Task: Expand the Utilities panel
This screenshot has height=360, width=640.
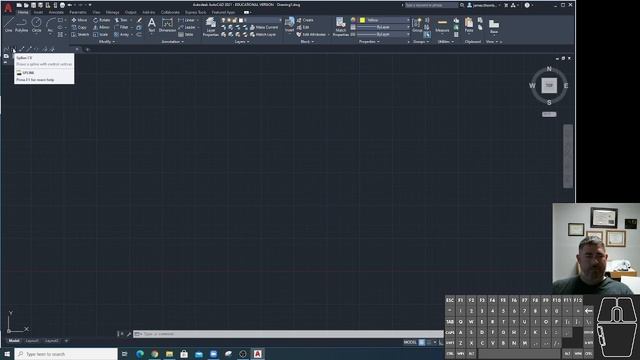Action: (445, 42)
